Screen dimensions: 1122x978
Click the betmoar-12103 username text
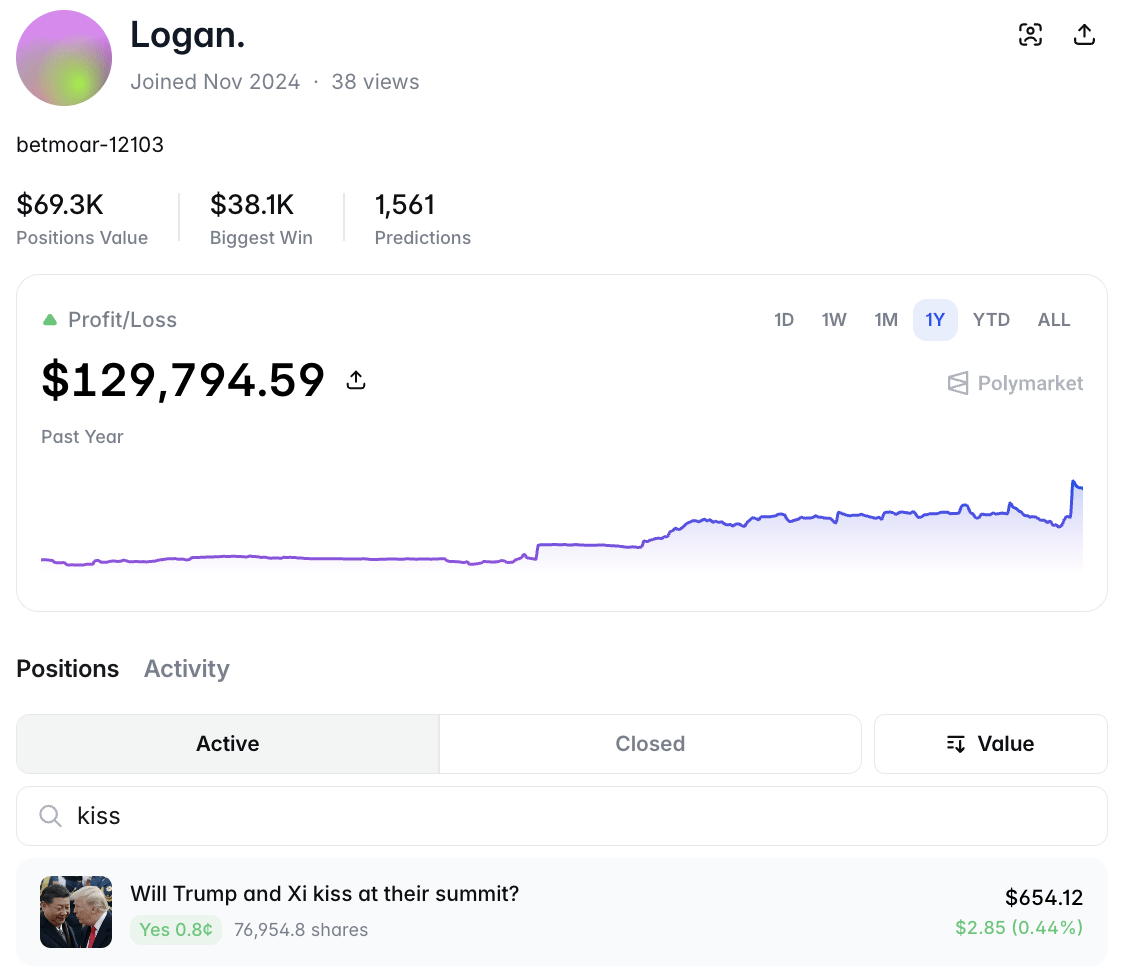(x=90, y=145)
